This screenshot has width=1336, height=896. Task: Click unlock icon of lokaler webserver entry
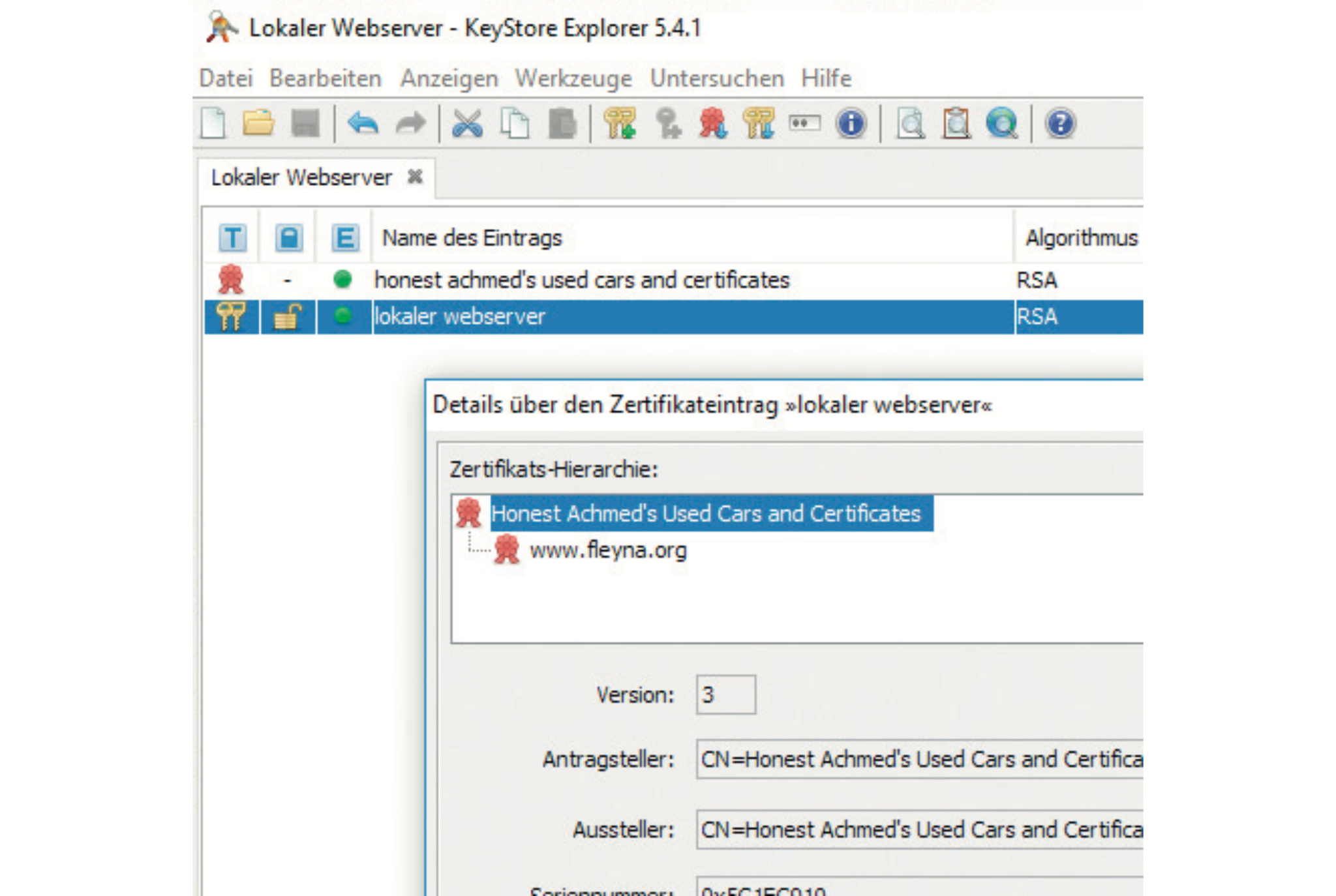click(x=287, y=318)
